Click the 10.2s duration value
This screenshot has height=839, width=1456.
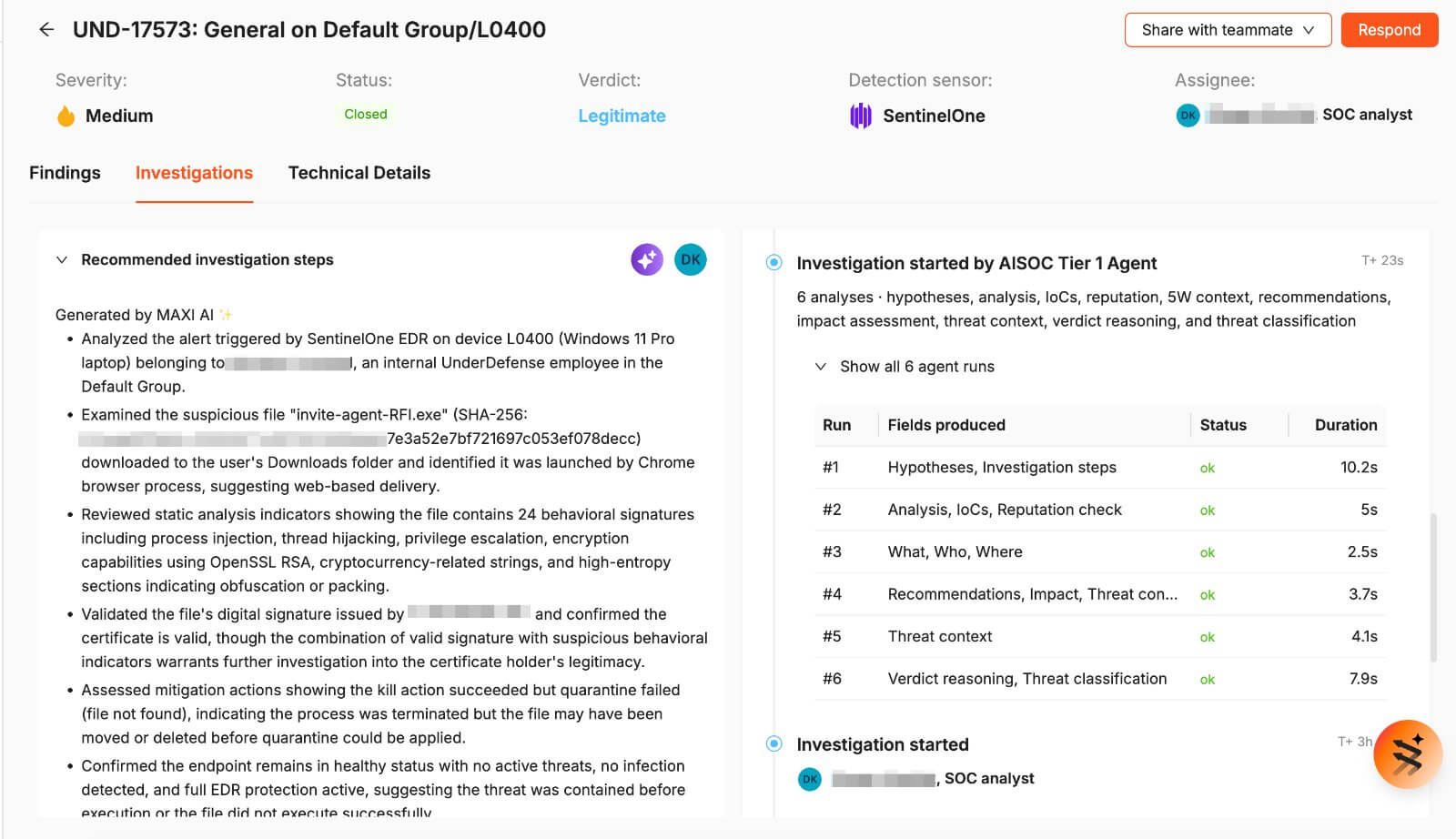[1359, 468]
